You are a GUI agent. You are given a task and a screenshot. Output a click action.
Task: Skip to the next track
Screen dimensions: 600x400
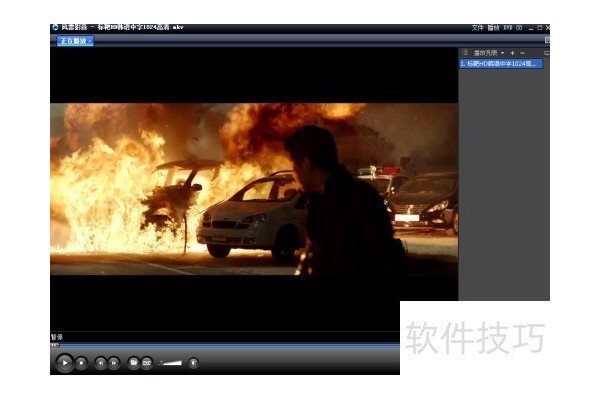point(114,362)
